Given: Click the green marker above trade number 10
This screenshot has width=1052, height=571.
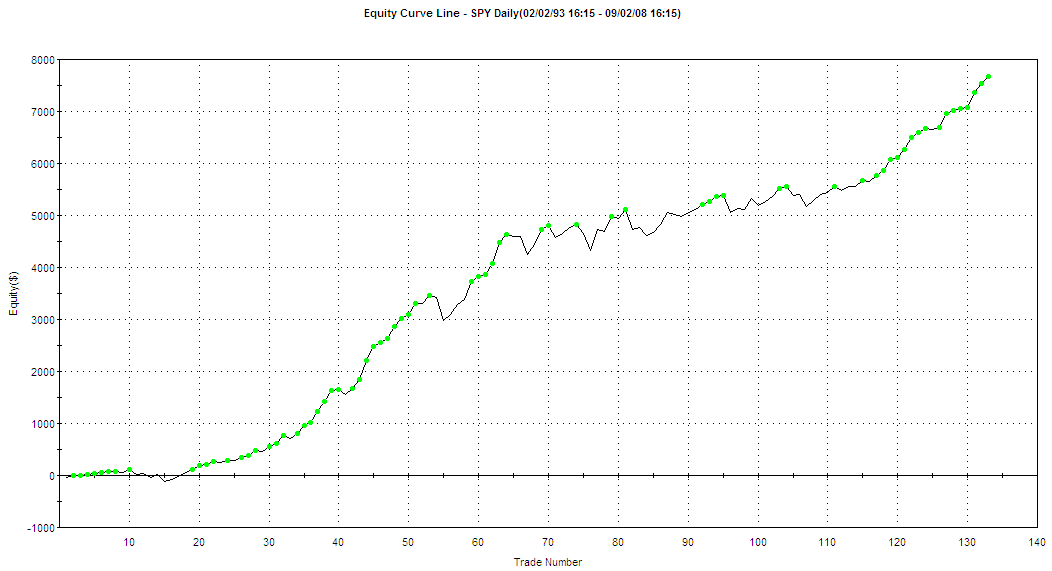Looking at the screenshot, I should (x=129, y=470).
